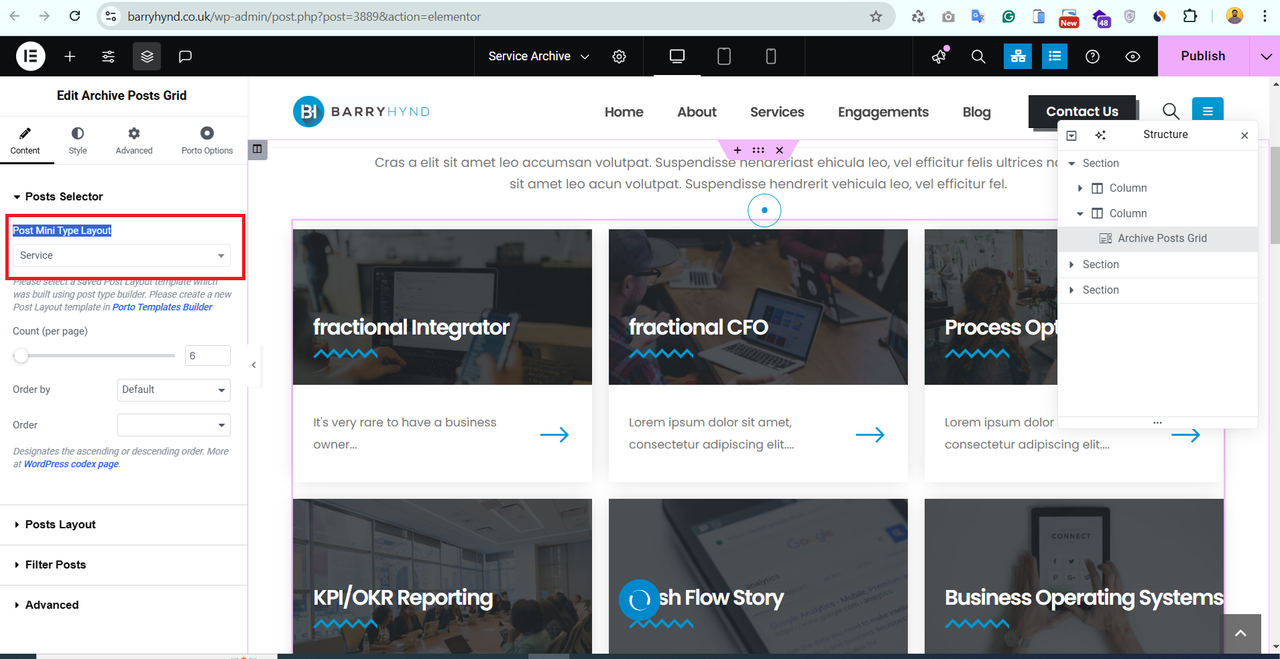Click the Count per page number field
Image resolution: width=1280 pixels, height=659 pixels.
pos(208,356)
